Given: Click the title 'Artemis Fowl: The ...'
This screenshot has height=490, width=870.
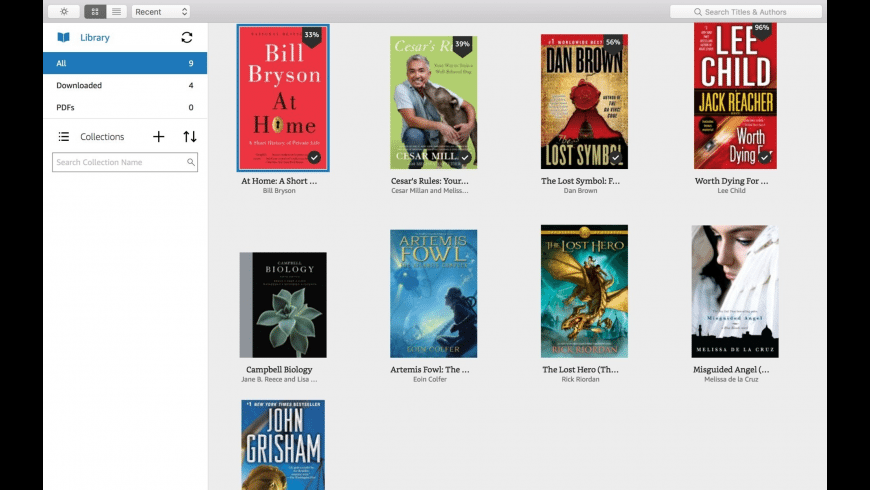Looking at the screenshot, I should pos(429,370).
